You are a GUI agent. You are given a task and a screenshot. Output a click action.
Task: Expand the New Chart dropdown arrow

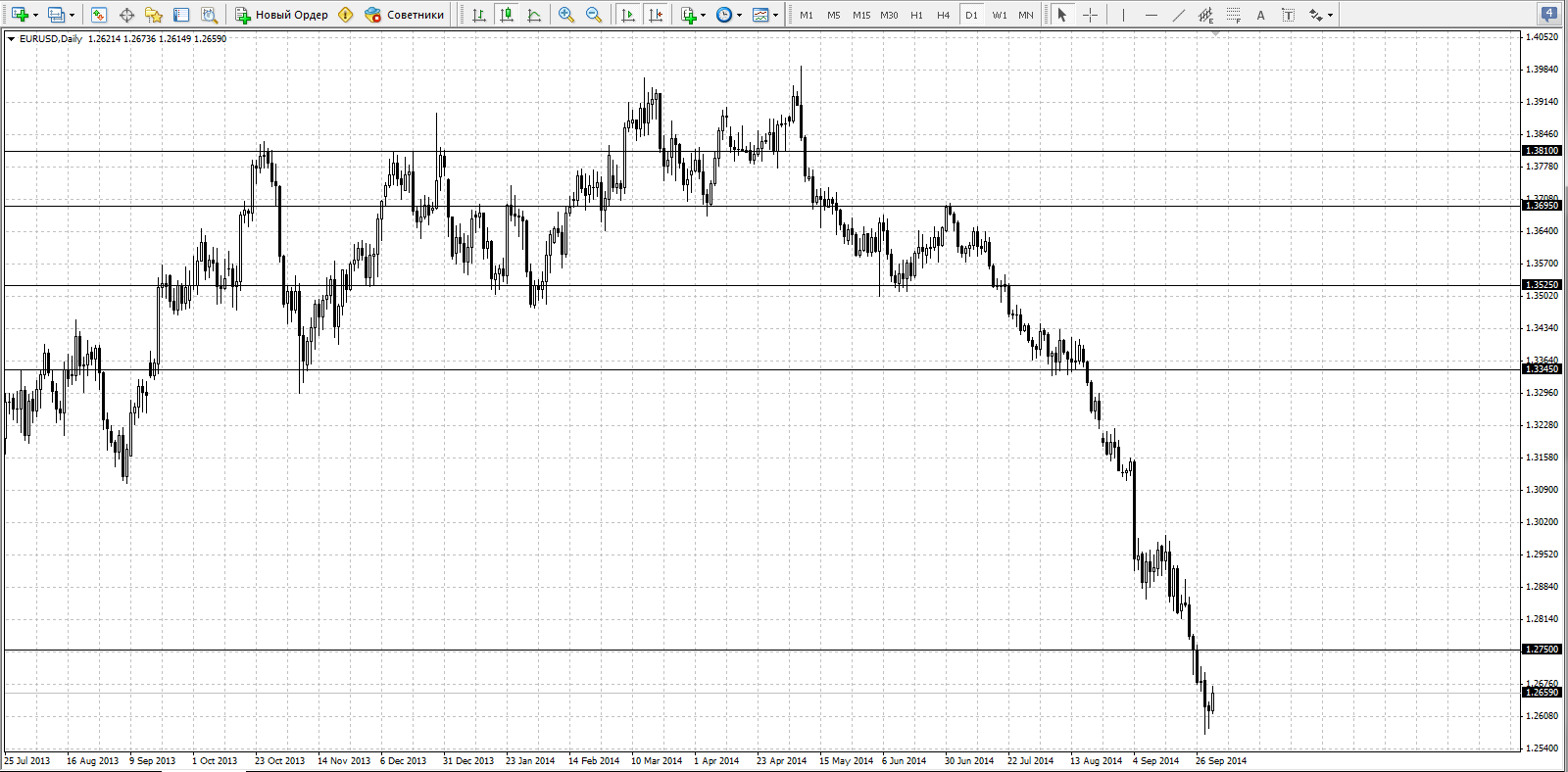(35, 15)
